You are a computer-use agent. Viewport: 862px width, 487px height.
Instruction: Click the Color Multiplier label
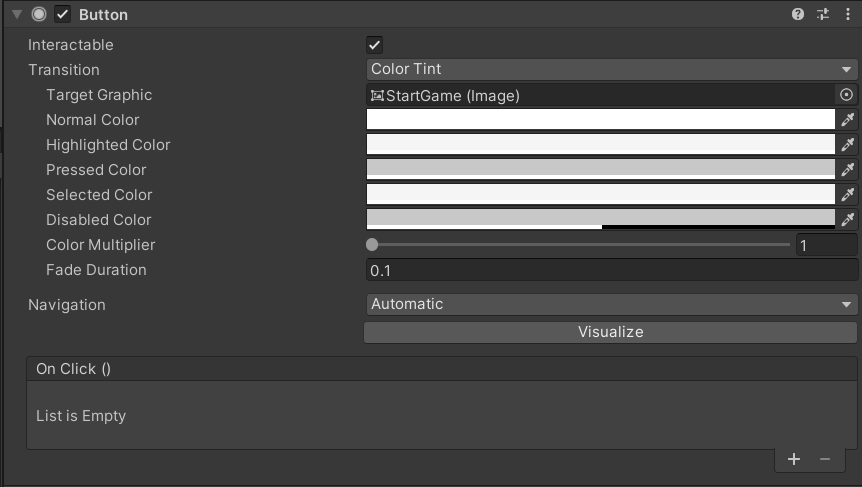coord(101,245)
